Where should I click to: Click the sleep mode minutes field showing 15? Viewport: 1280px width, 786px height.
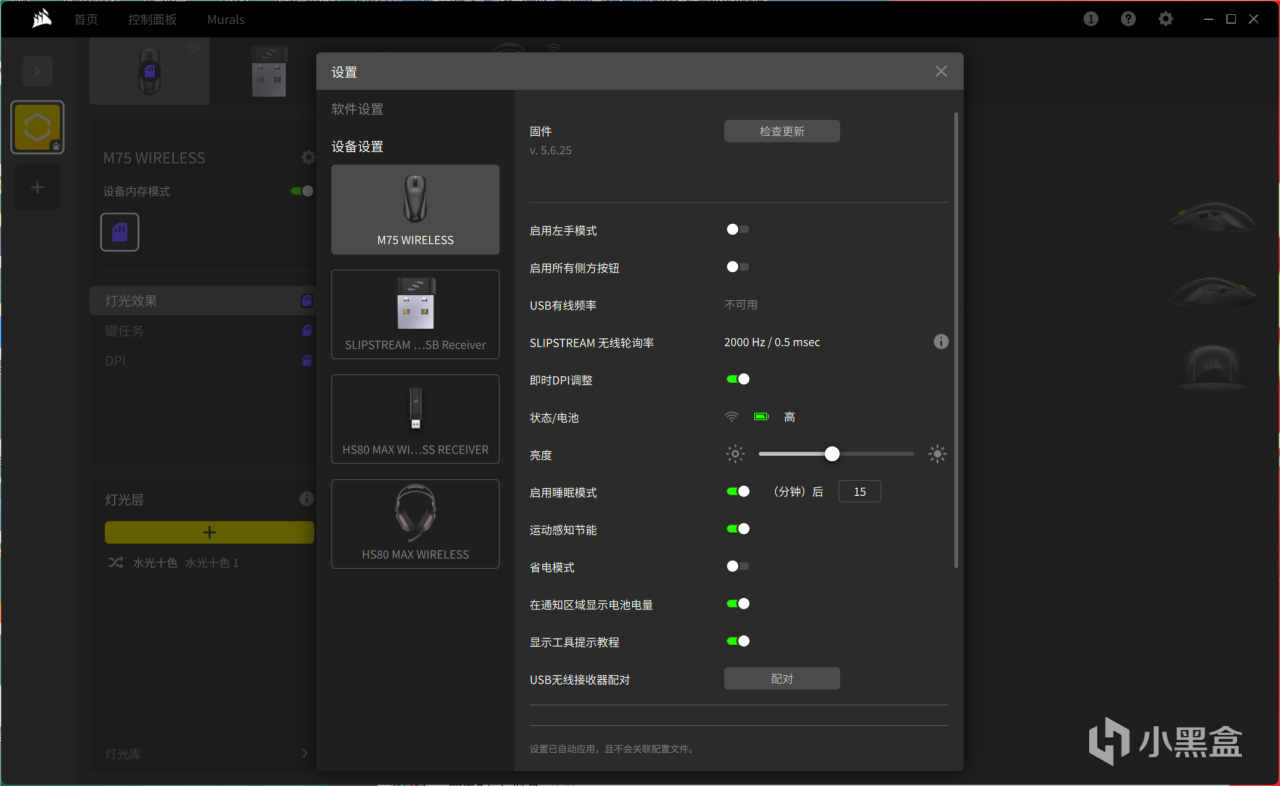point(859,491)
